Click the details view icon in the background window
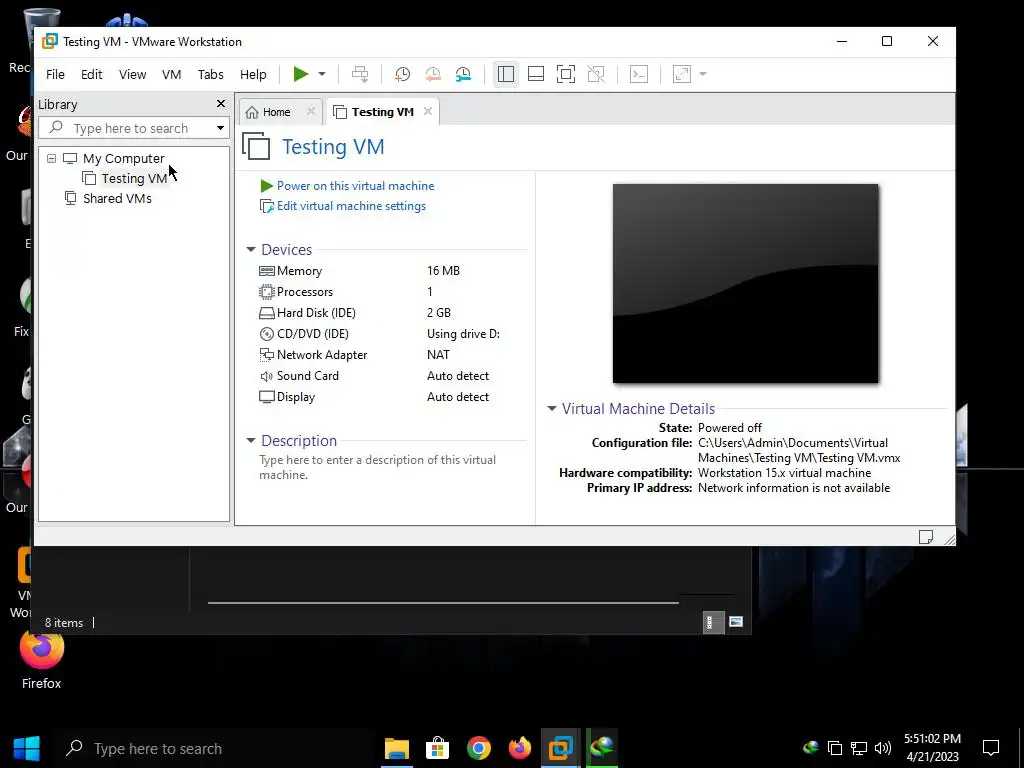Image resolution: width=1024 pixels, height=768 pixels. 713,622
